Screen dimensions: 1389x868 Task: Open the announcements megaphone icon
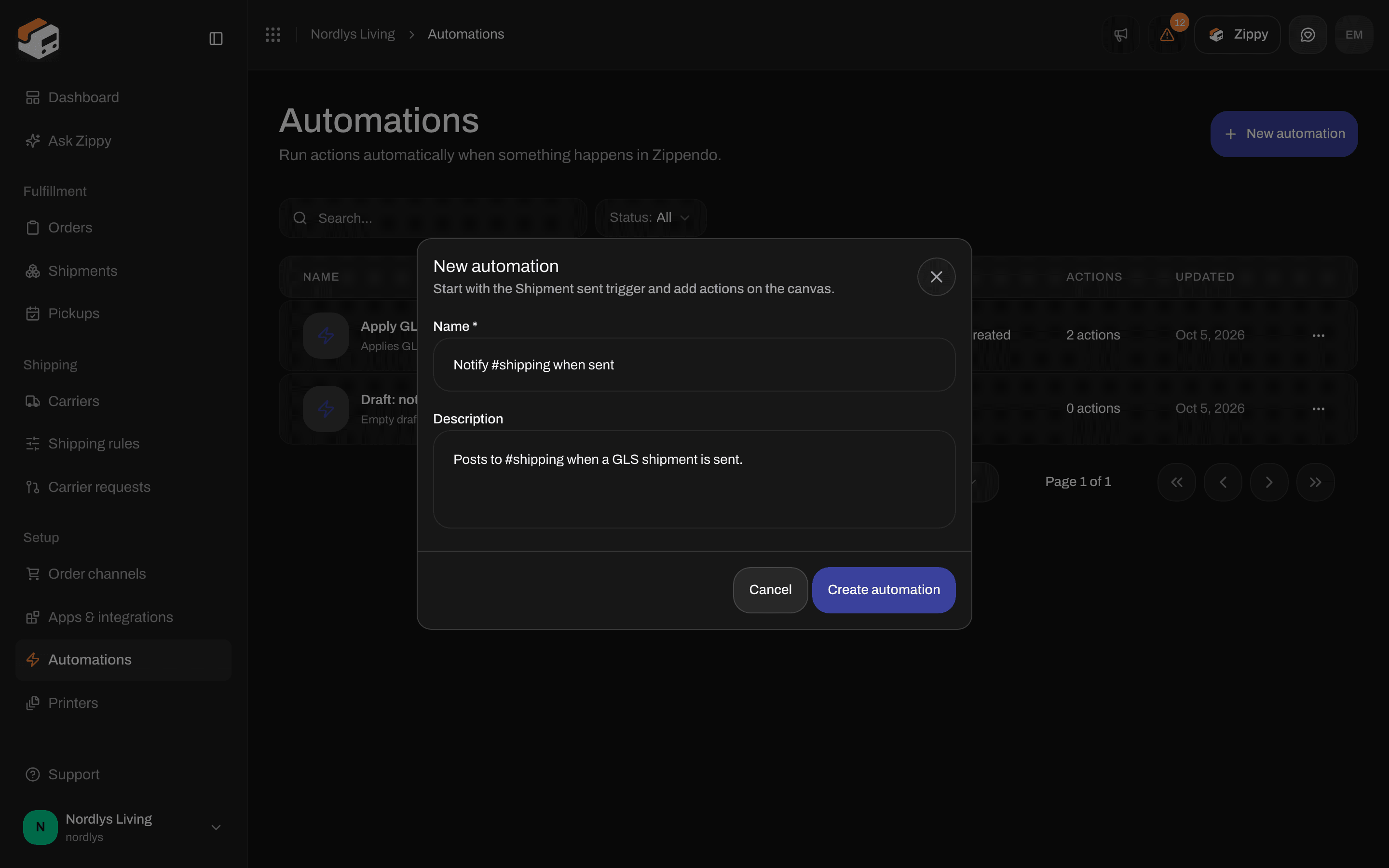pyautogui.click(x=1120, y=34)
